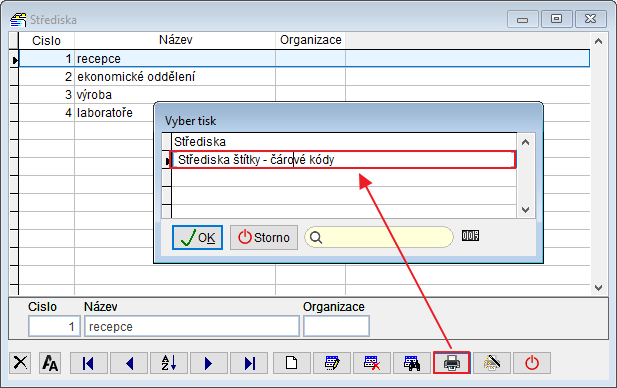Jump to the last record
617x388 pixels.
click(249, 362)
